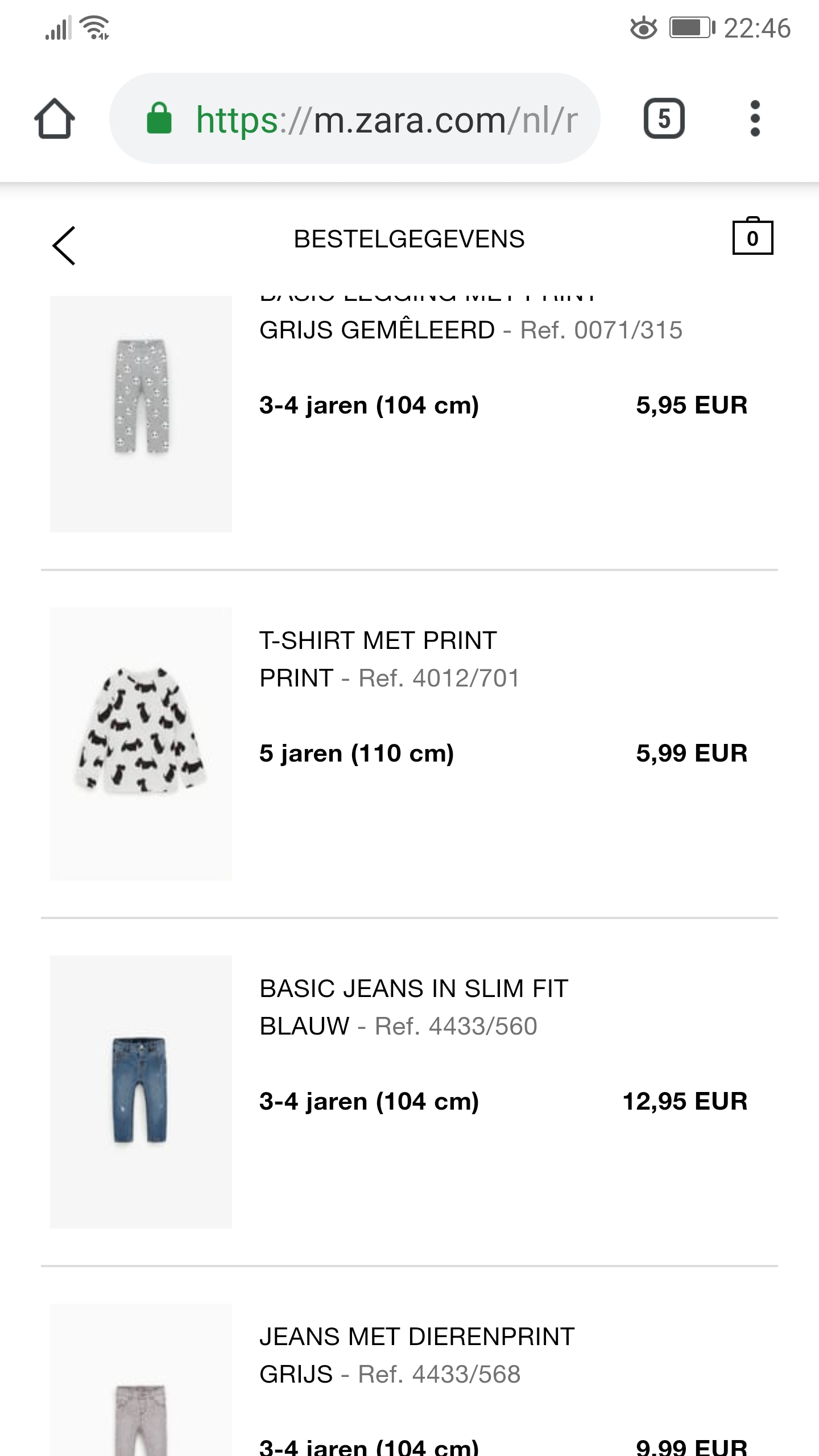
Task: Tap the 12,95 EUR jeans price
Action: [x=685, y=1101]
